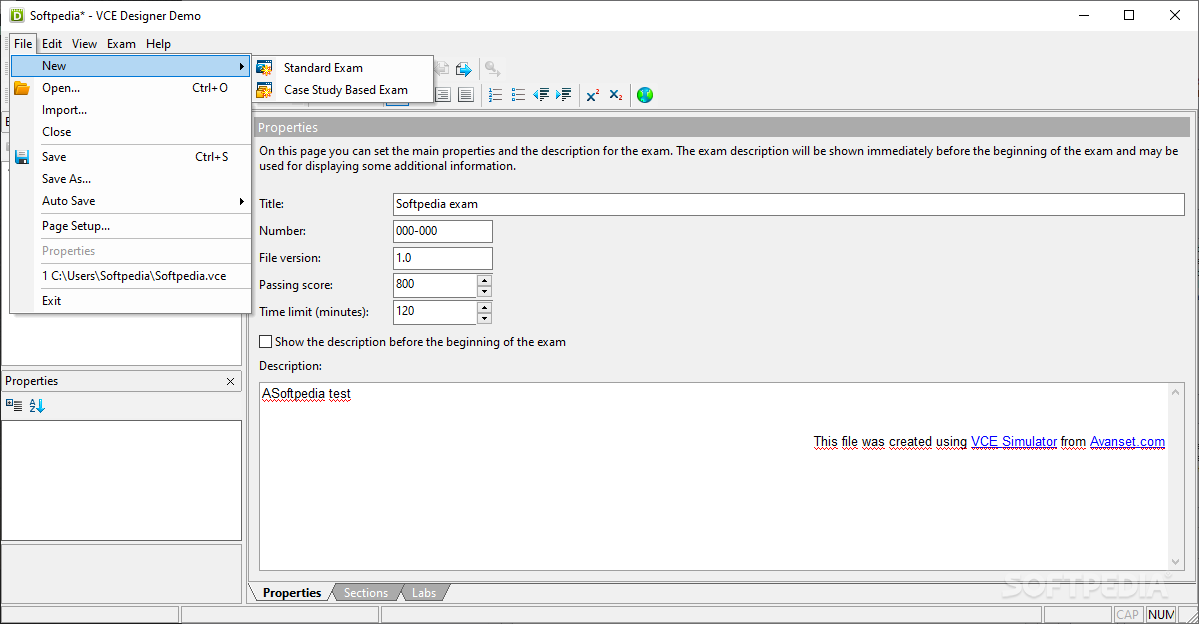Apply justify text alignment
The height and width of the screenshot is (624, 1199).
(466, 95)
